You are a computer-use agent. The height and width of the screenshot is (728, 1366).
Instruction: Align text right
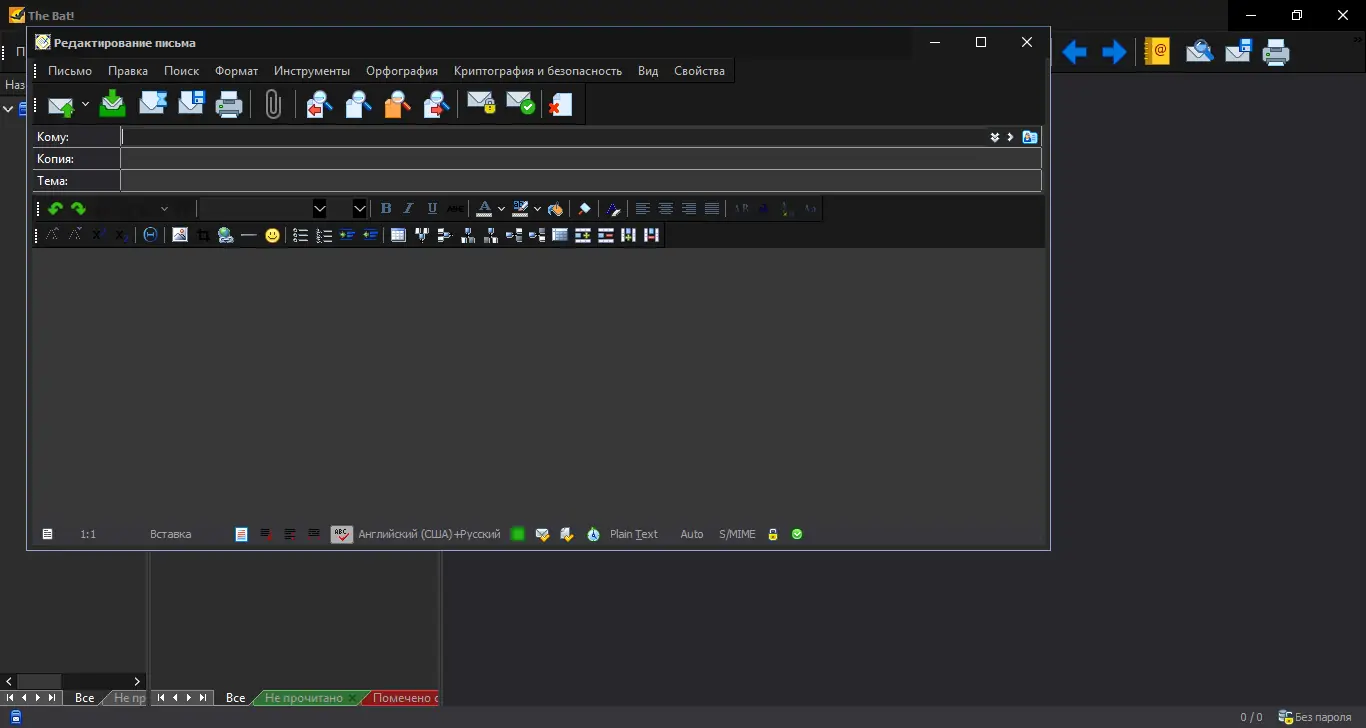[x=689, y=209]
